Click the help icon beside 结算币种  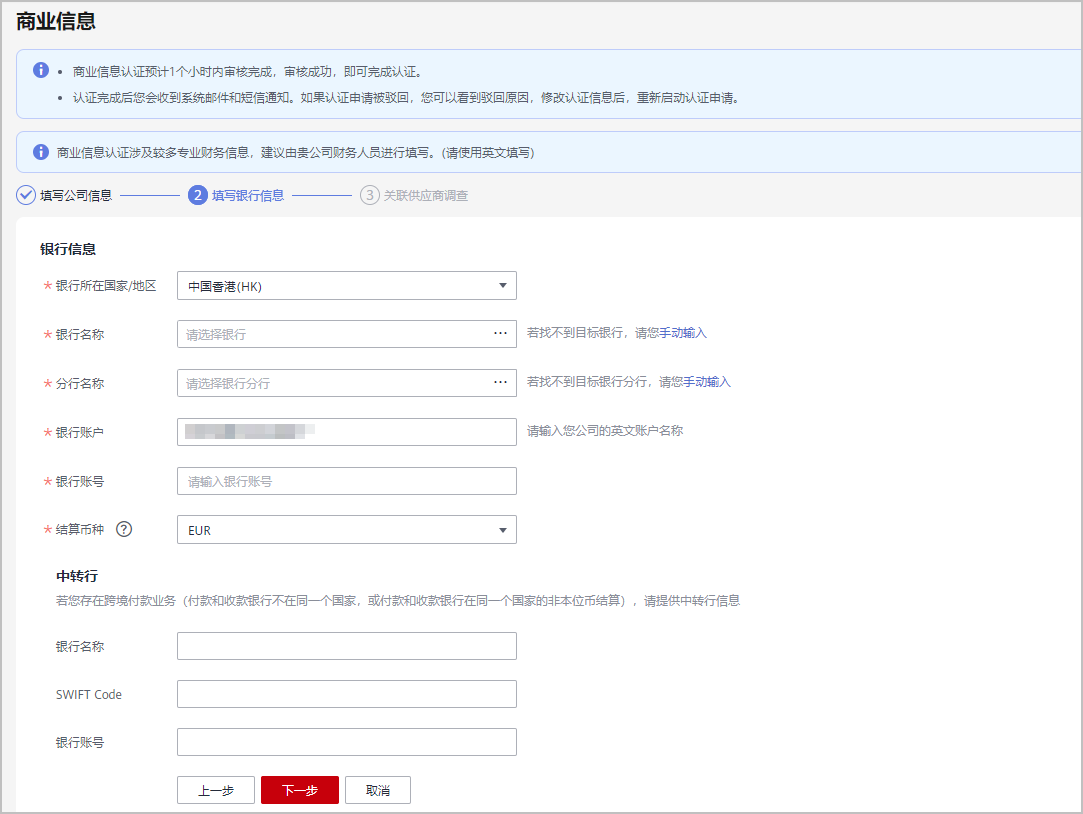click(124, 530)
